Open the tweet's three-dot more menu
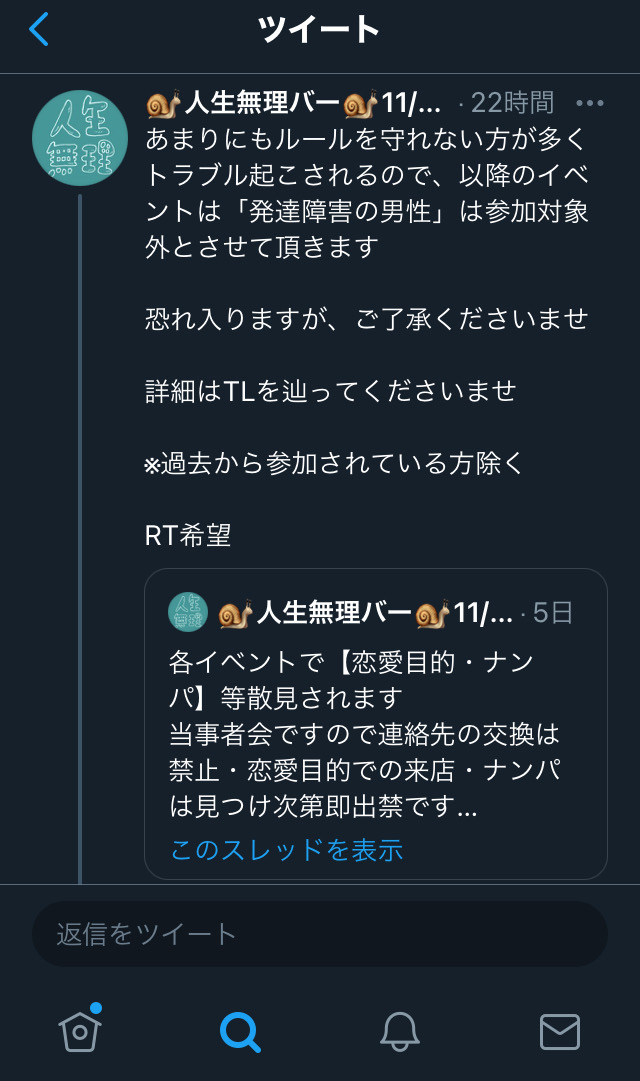Image resolution: width=640 pixels, height=1081 pixels. click(590, 103)
